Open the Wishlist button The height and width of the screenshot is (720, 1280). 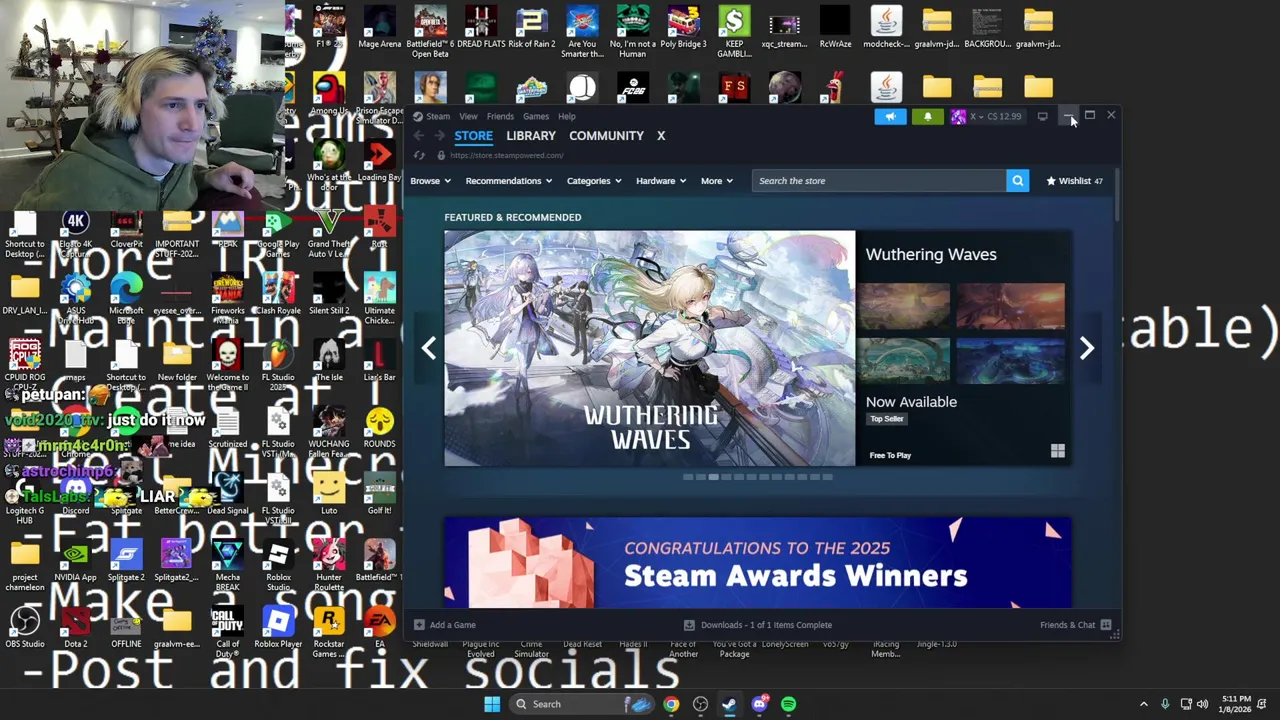[1074, 181]
